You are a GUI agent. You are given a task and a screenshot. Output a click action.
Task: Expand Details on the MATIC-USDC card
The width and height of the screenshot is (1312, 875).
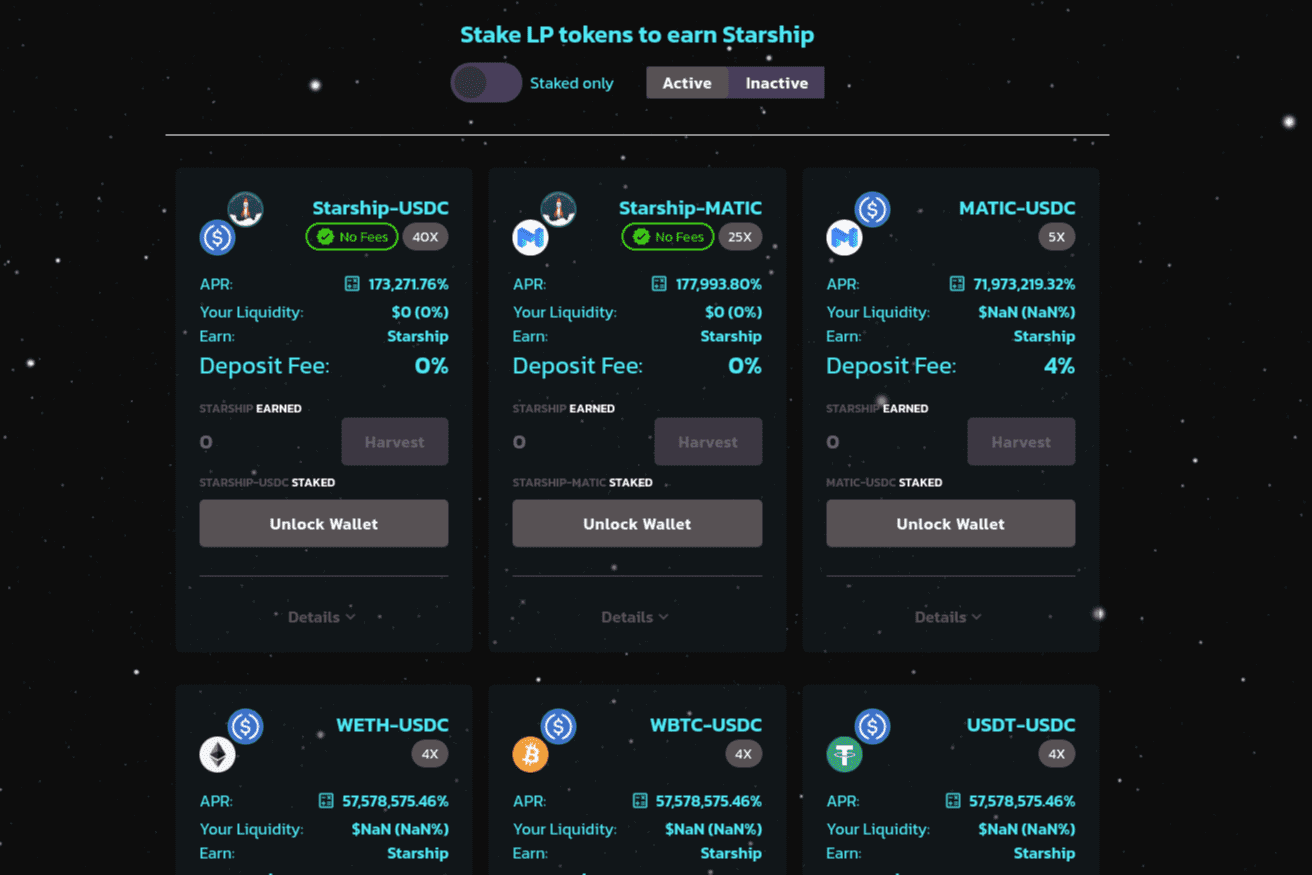[x=948, y=617]
